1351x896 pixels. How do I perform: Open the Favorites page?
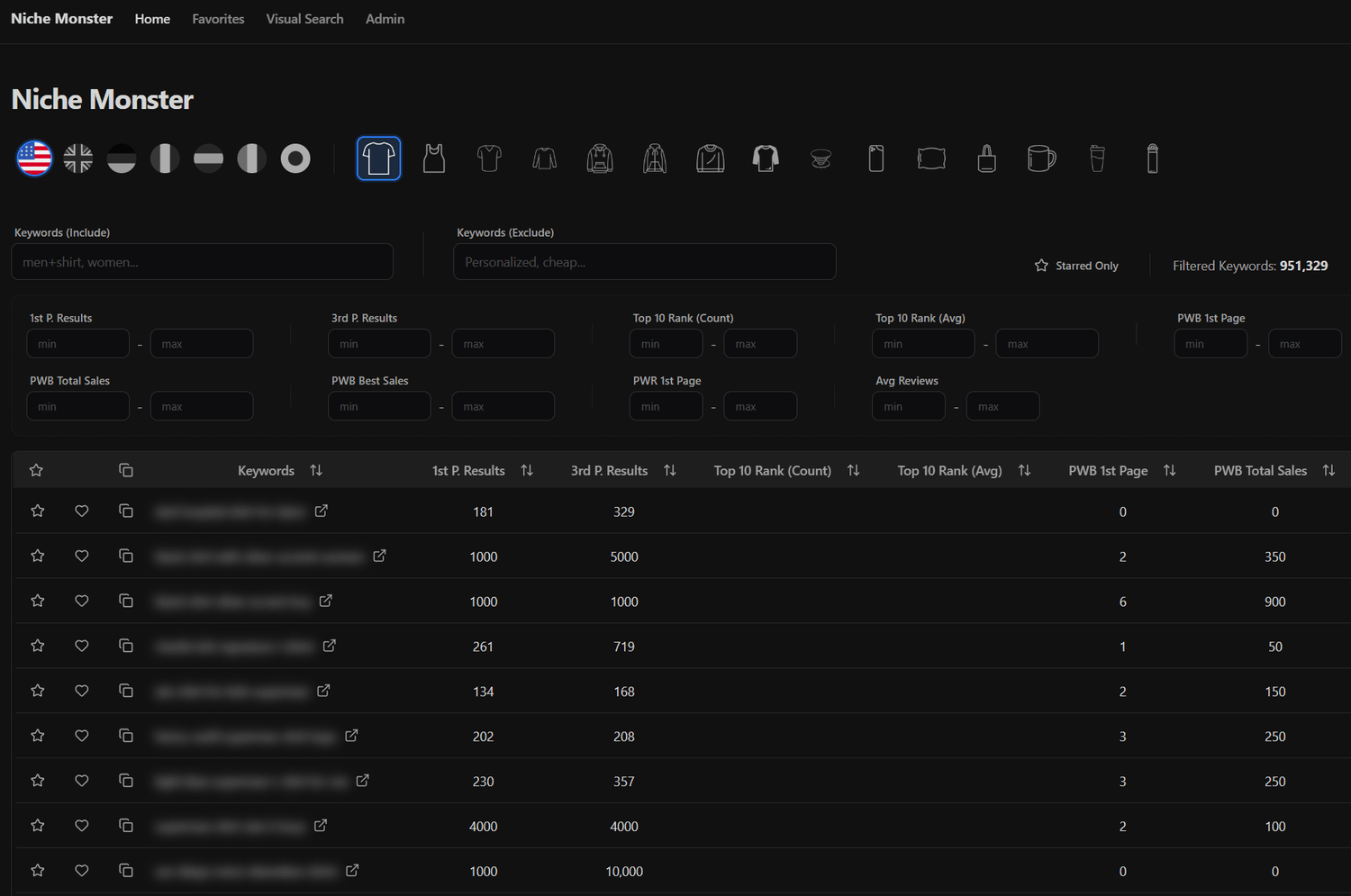tap(218, 19)
